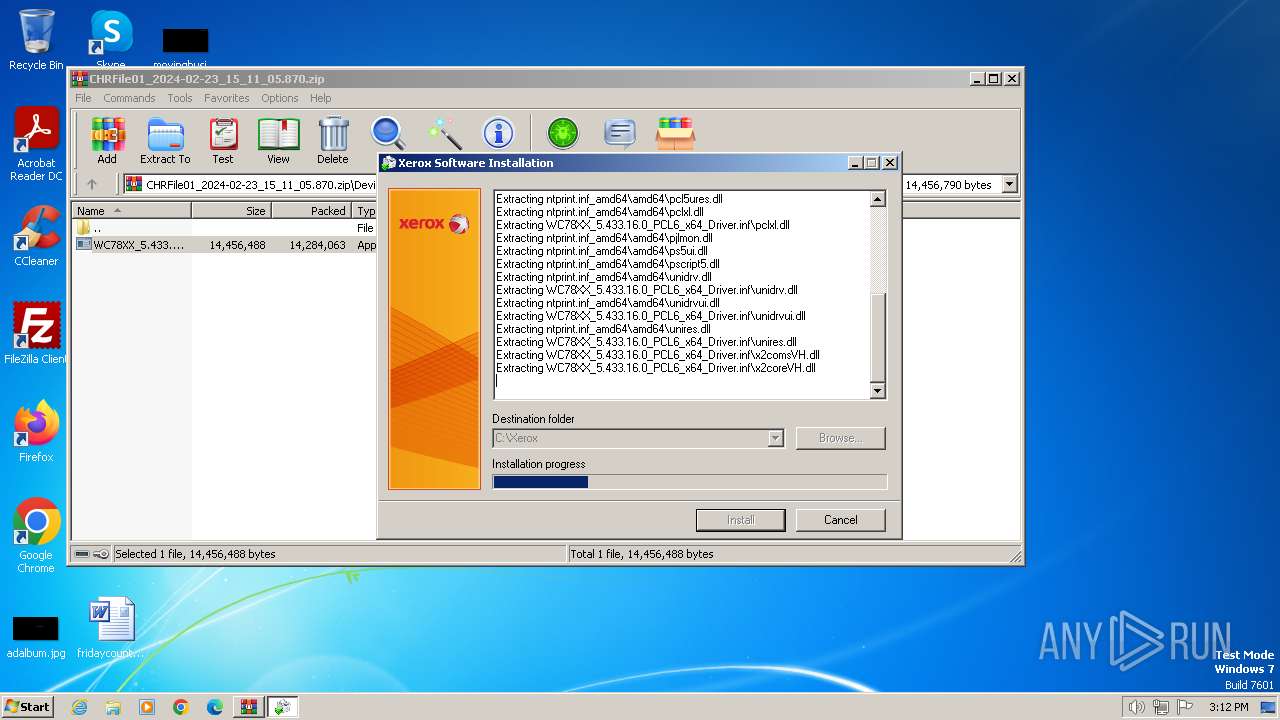Open Google Chrome desktop shortcut
This screenshot has height=720, width=1280.
click(36, 536)
